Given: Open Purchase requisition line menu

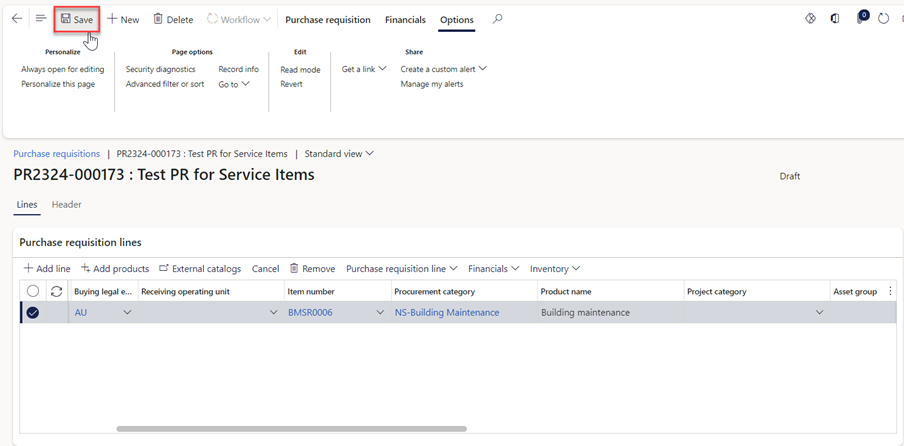Looking at the screenshot, I should [x=402, y=269].
